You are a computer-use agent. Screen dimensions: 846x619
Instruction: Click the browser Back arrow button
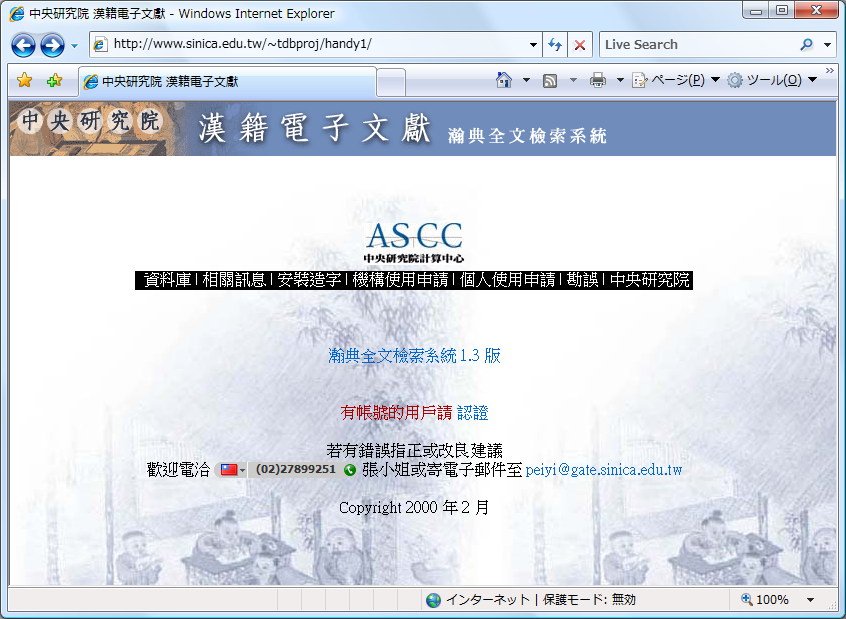tap(23, 45)
